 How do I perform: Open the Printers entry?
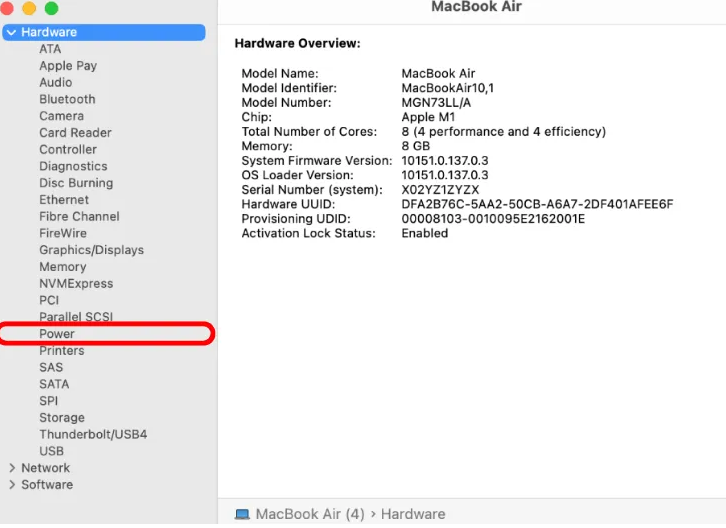(x=62, y=351)
